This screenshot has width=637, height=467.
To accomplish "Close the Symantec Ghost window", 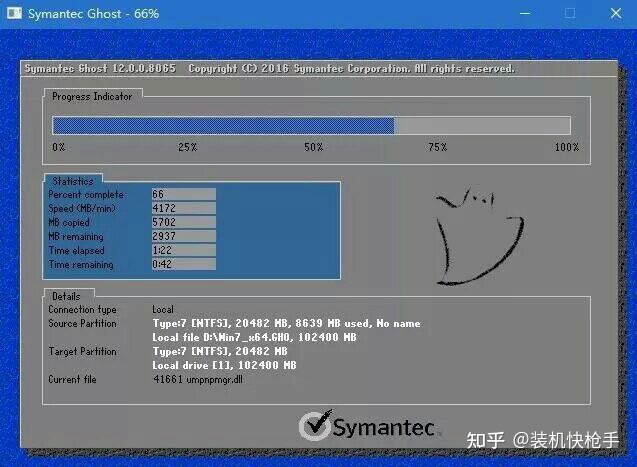I will (x=615, y=13).
